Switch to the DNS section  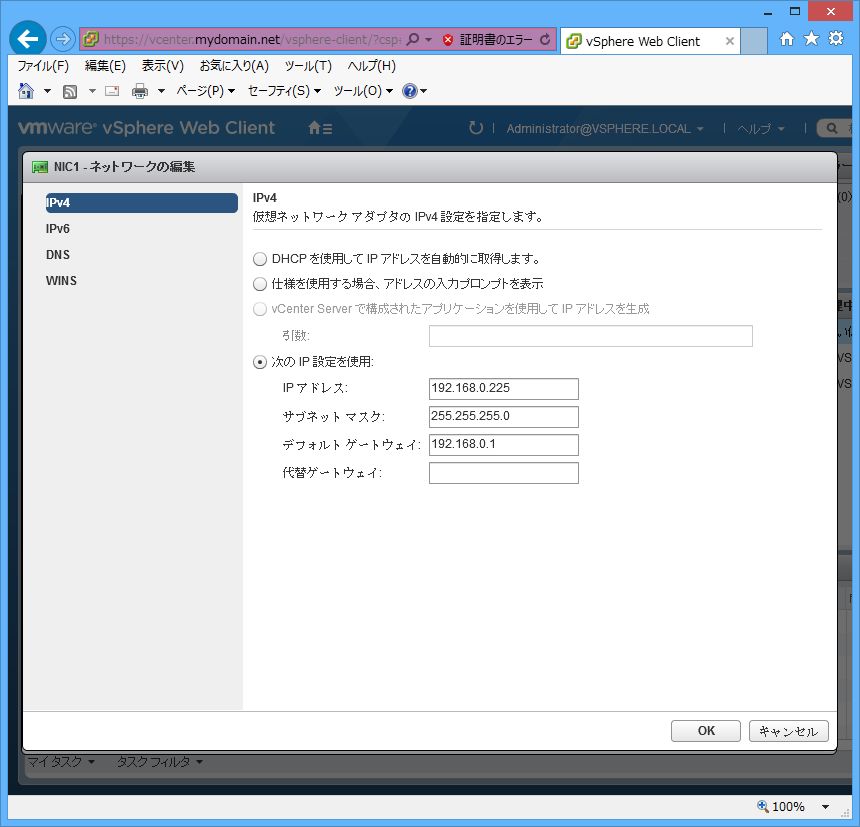click(58, 255)
